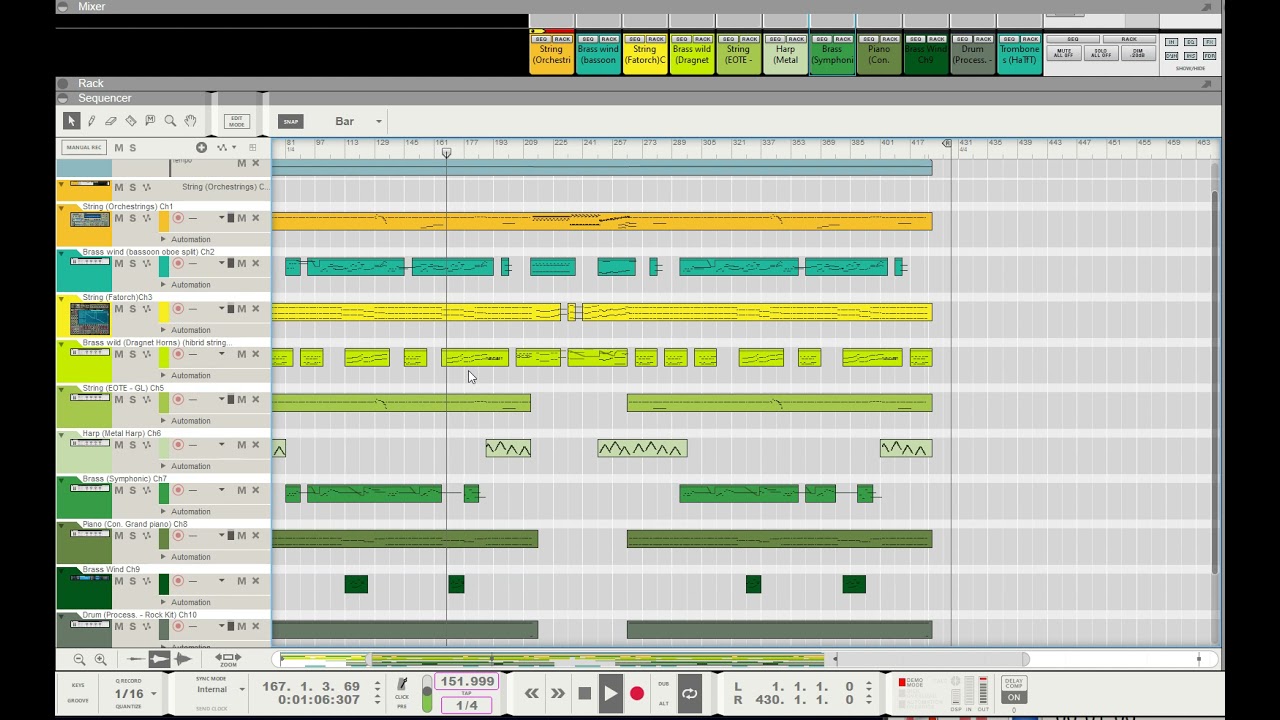Enable record on String (Fatorch)Ch3 lane
Screen dimensions: 1280x720
click(x=178, y=309)
